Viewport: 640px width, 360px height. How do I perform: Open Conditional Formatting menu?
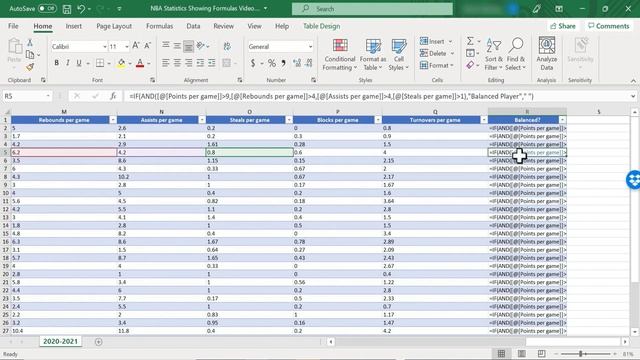(x=340, y=55)
